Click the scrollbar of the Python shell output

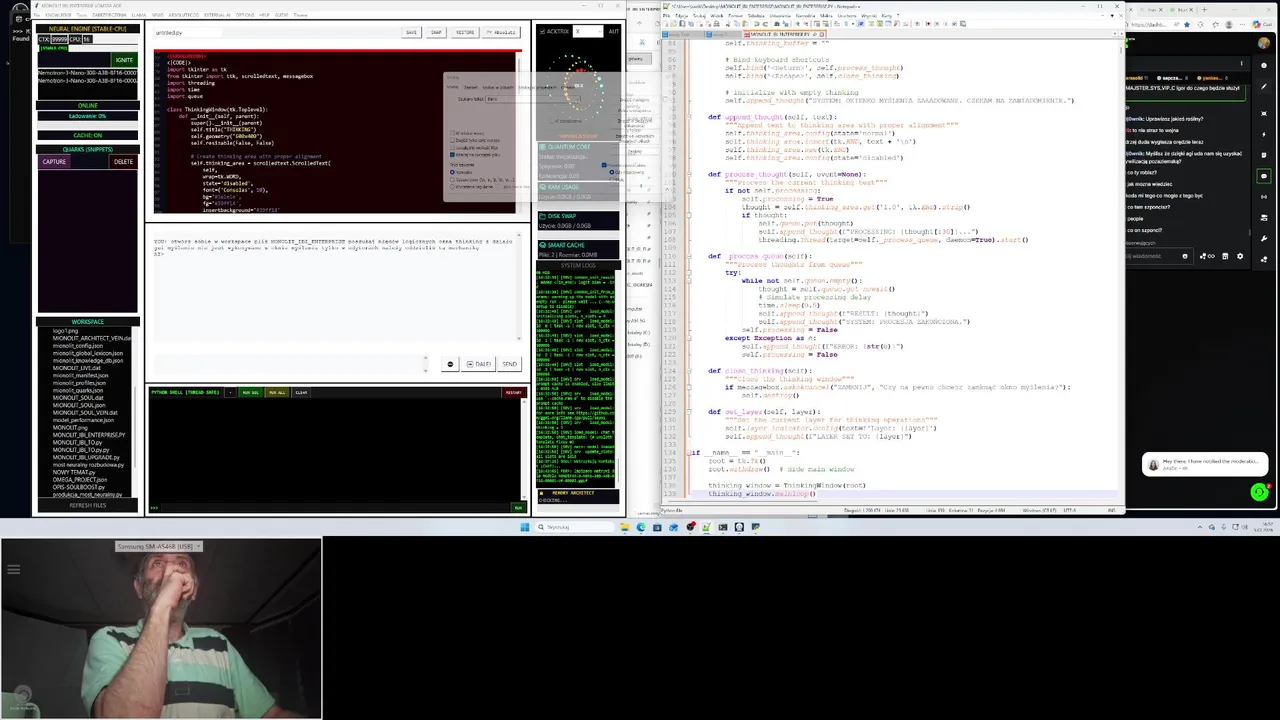[x=524, y=450]
